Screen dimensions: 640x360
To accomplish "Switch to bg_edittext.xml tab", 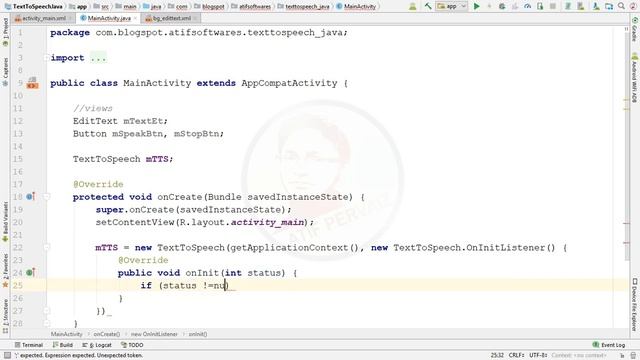I will pos(171,18).
